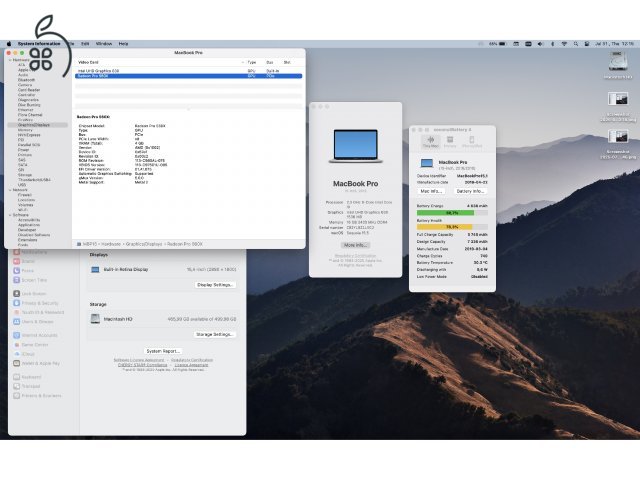Open the Software License Agreement link

point(139,360)
